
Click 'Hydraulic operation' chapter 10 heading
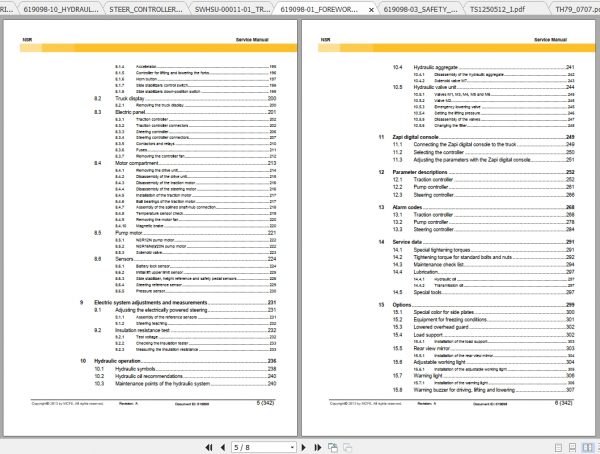(117, 361)
